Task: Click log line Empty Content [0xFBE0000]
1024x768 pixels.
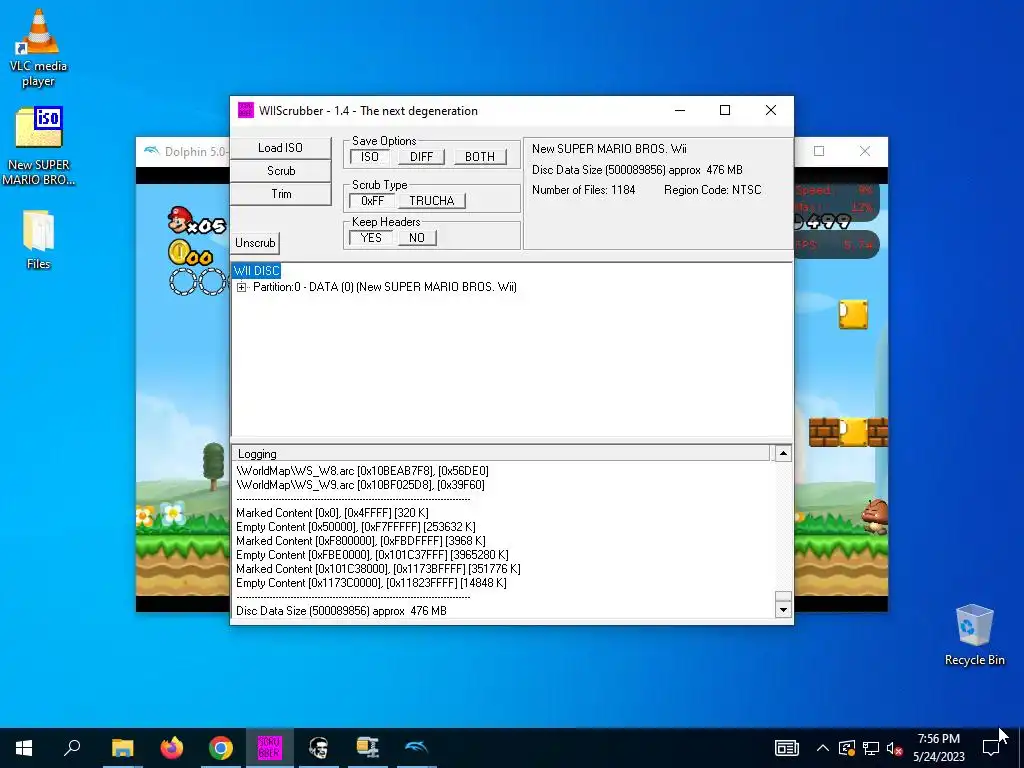Action: [x=372, y=554]
